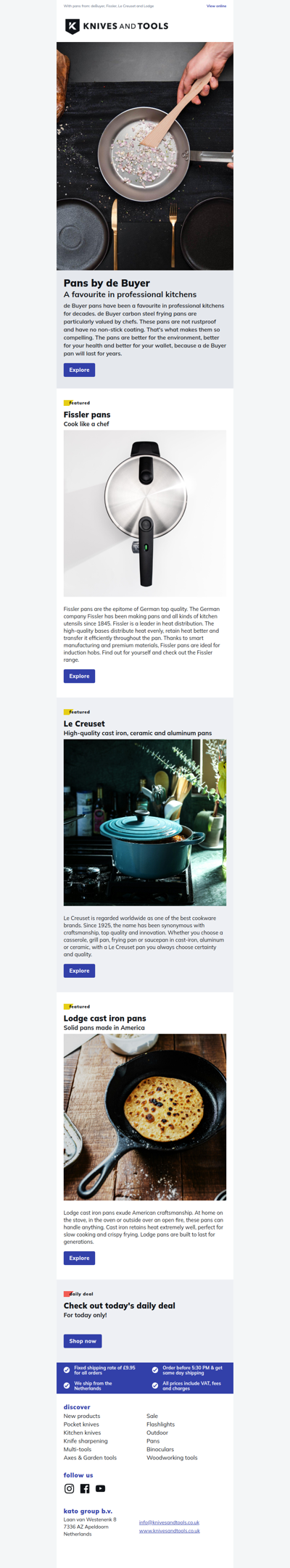Open the Fissler pressure cooker image
This screenshot has height=1568, width=290.
[145, 513]
